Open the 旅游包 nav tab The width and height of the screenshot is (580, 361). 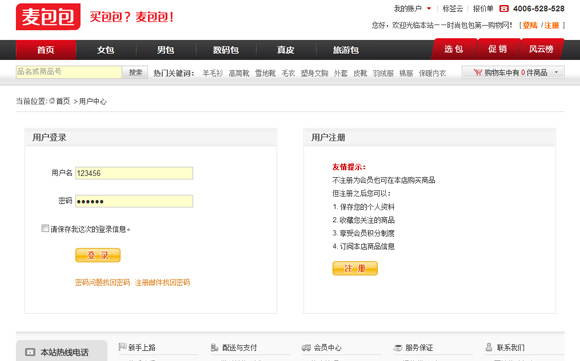tap(345, 50)
